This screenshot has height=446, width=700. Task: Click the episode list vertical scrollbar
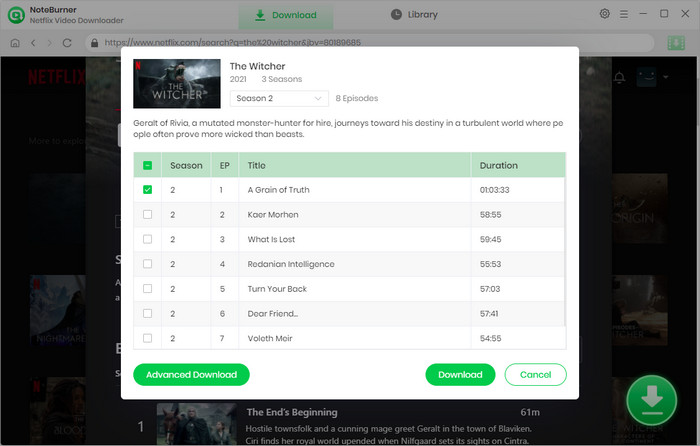coord(565,251)
